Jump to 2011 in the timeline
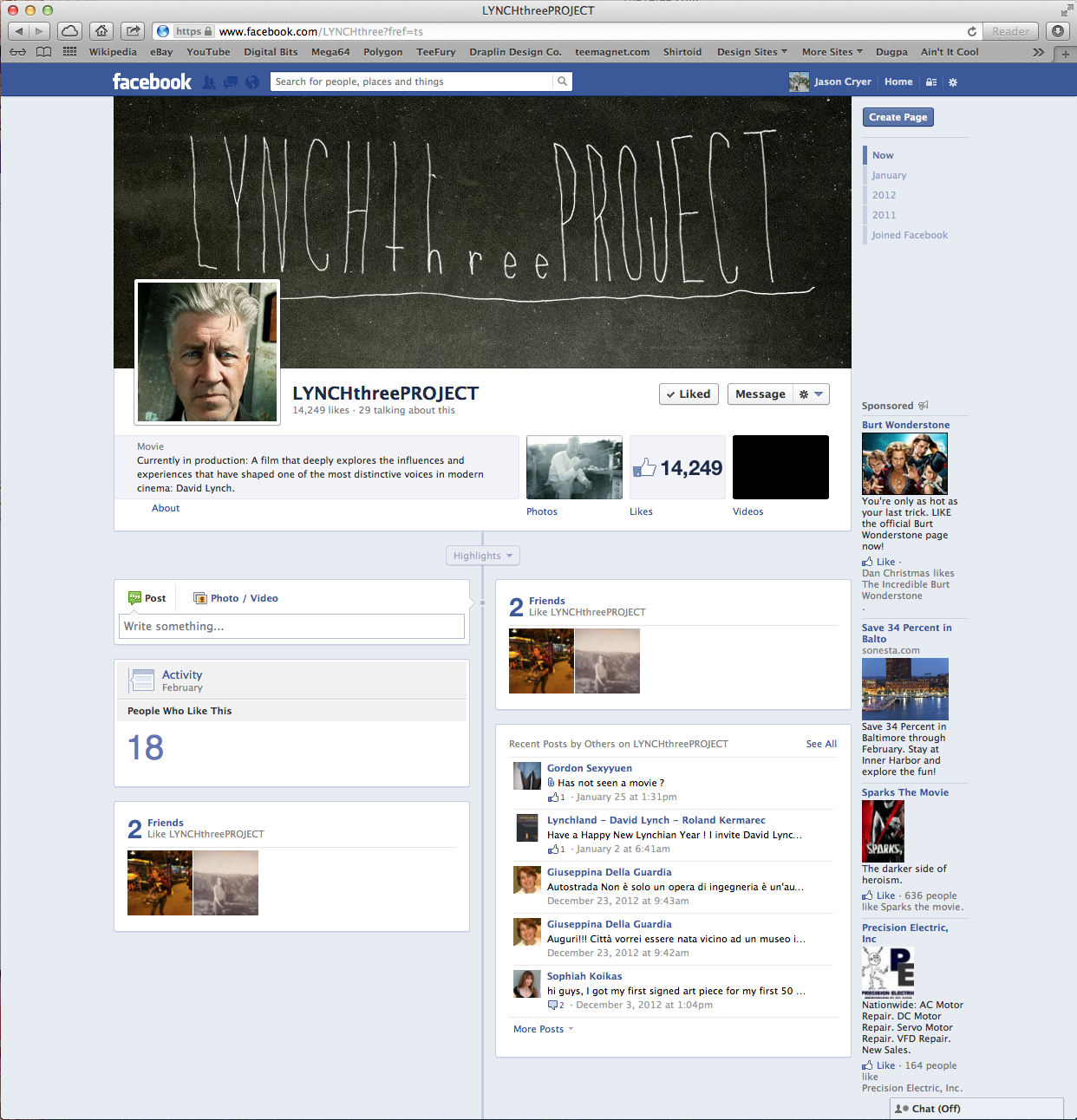 point(884,215)
